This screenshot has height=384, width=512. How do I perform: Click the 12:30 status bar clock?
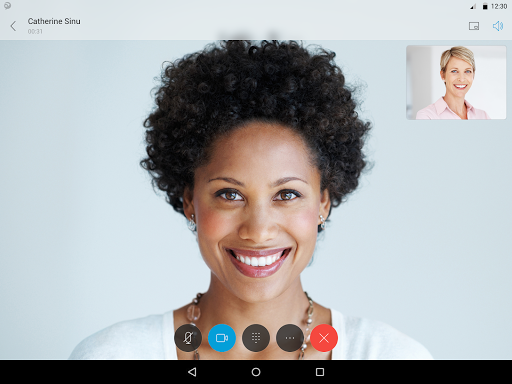click(x=499, y=6)
